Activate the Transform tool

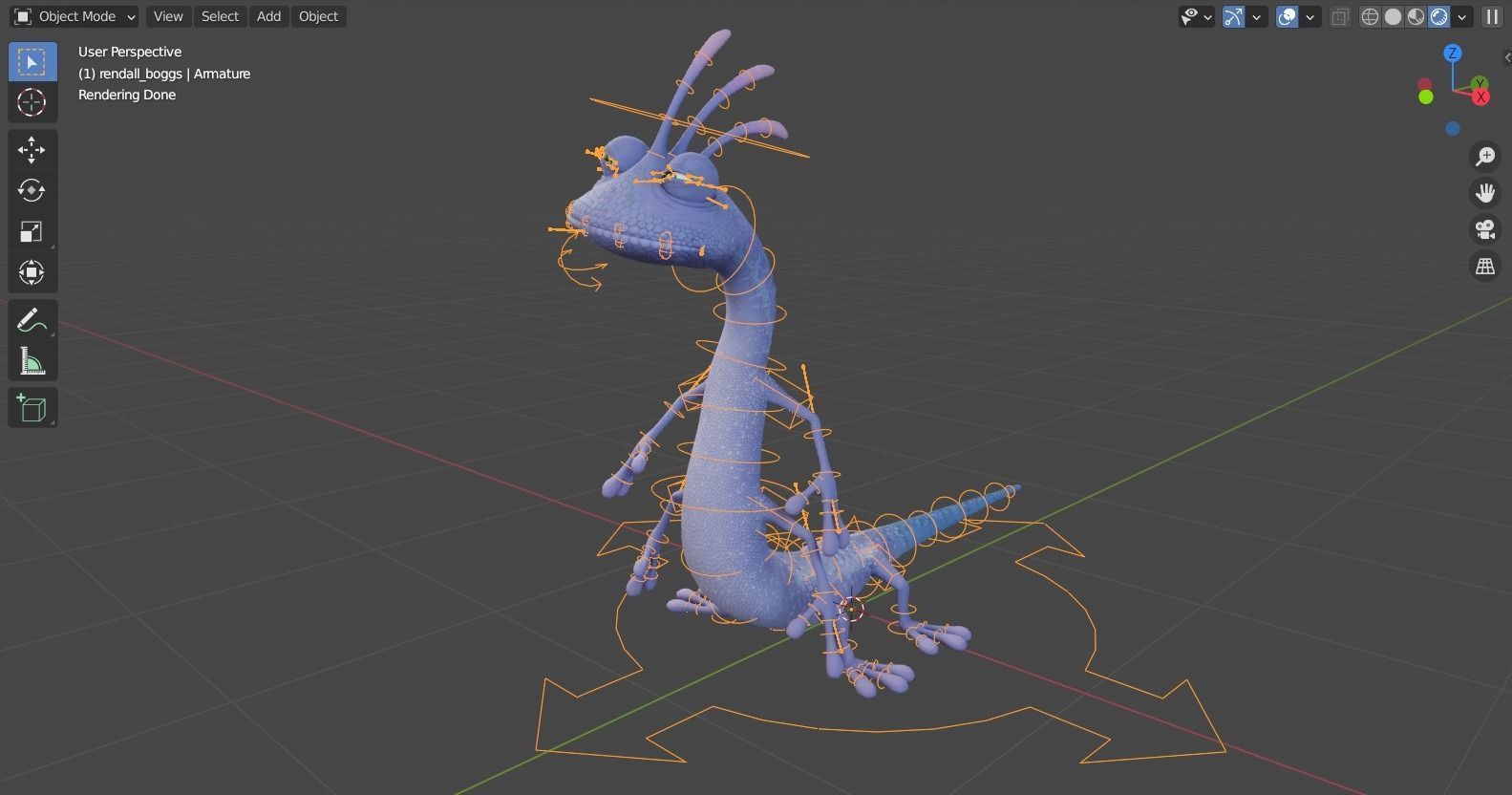tap(32, 273)
